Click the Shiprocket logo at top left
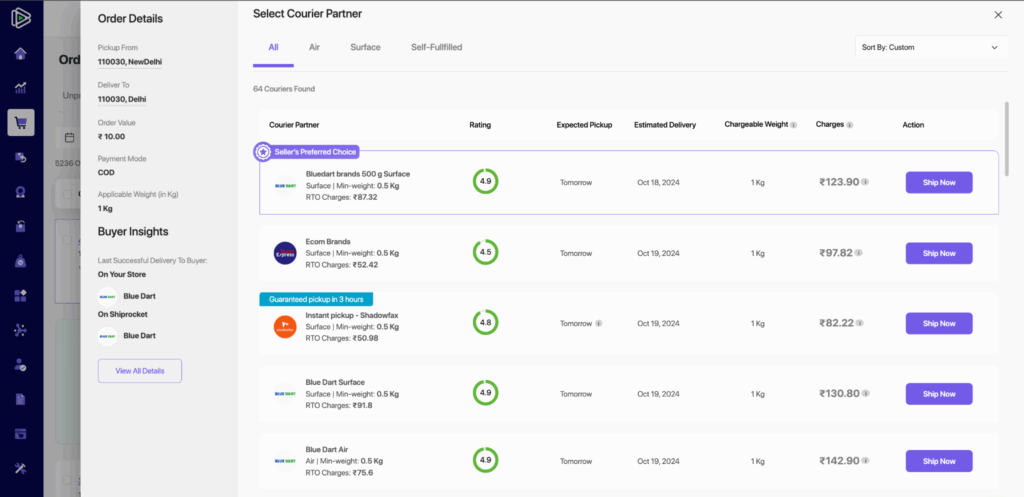 tap(20, 17)
